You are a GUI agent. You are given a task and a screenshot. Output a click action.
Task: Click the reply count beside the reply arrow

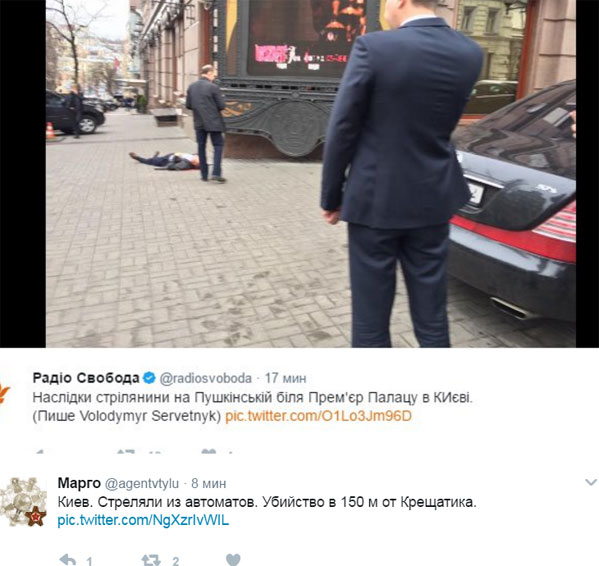[89, 561]
